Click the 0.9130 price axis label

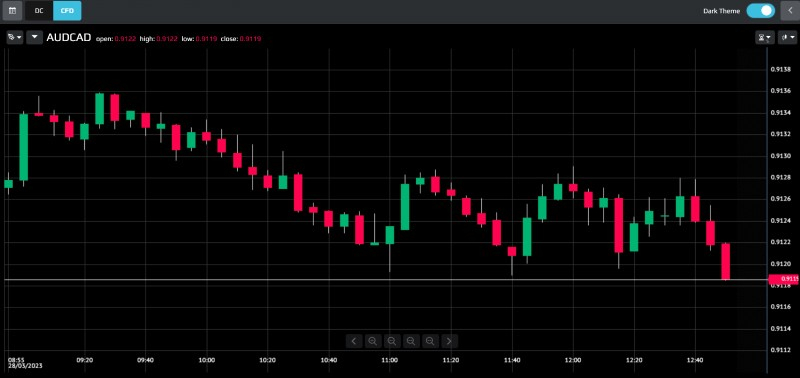780,156
